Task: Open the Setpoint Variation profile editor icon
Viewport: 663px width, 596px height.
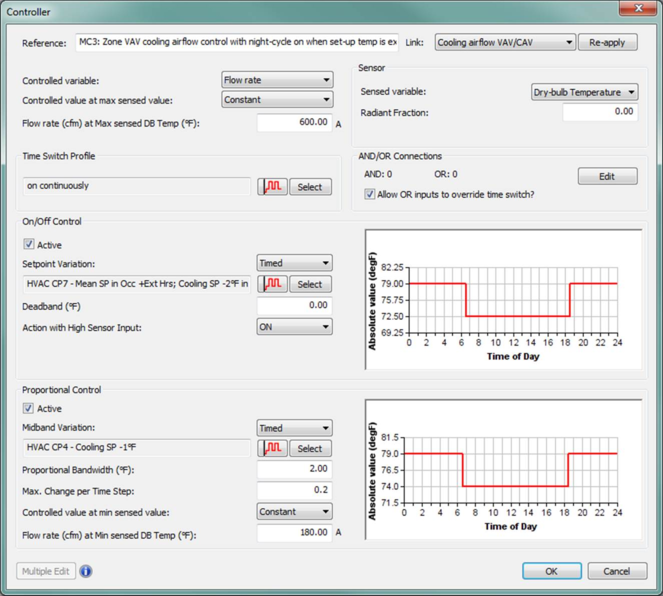Action: click(273, 284)
